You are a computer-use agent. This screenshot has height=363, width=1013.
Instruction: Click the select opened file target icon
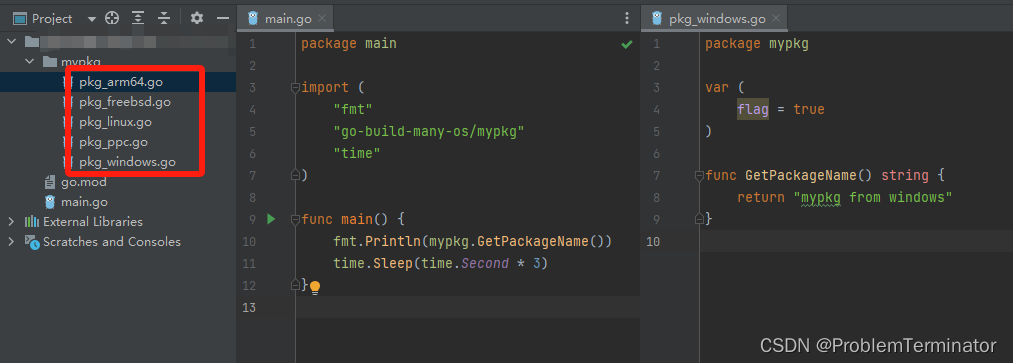point(112,19)
